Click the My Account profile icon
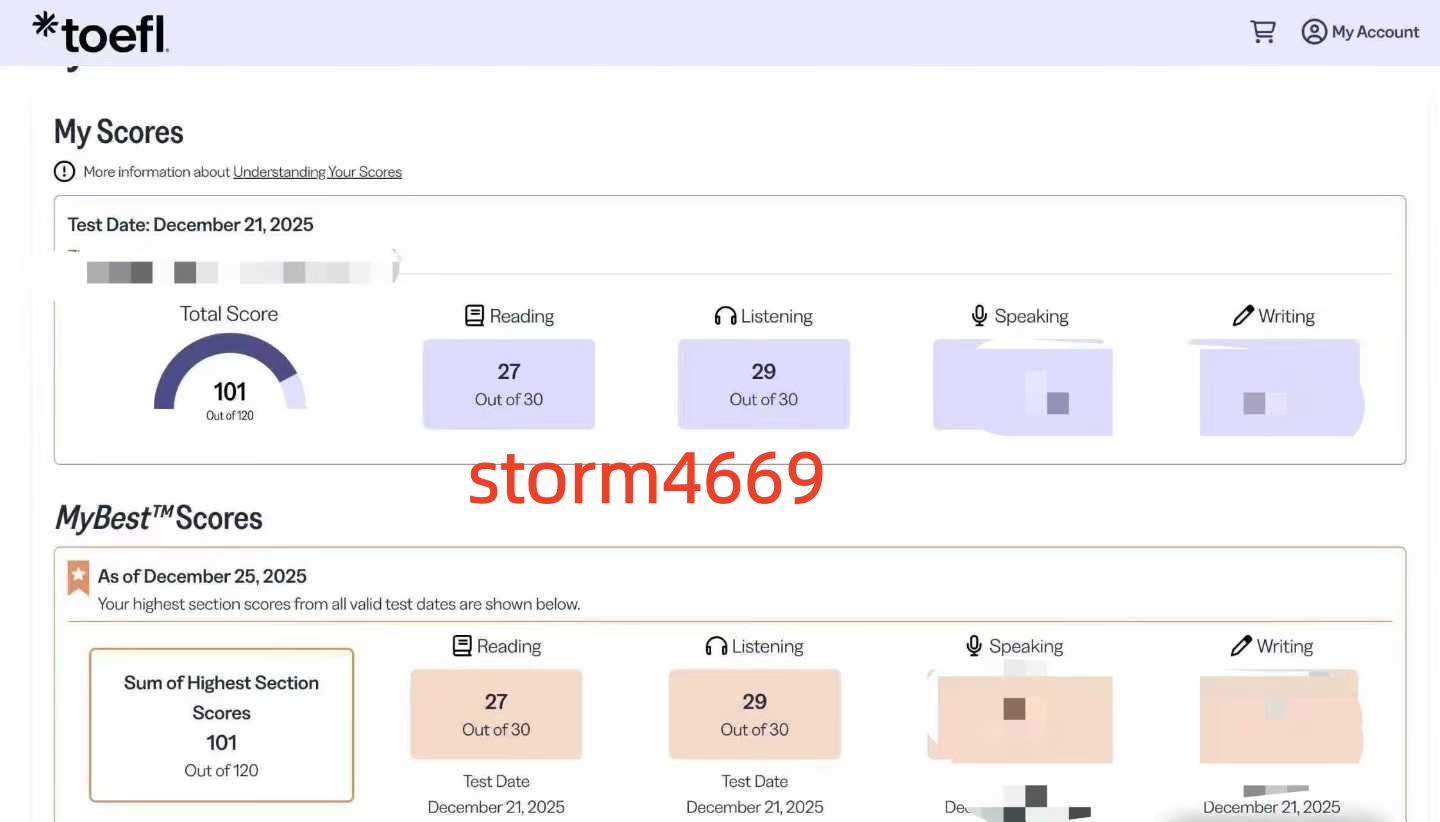 (x=1313, y=32)
